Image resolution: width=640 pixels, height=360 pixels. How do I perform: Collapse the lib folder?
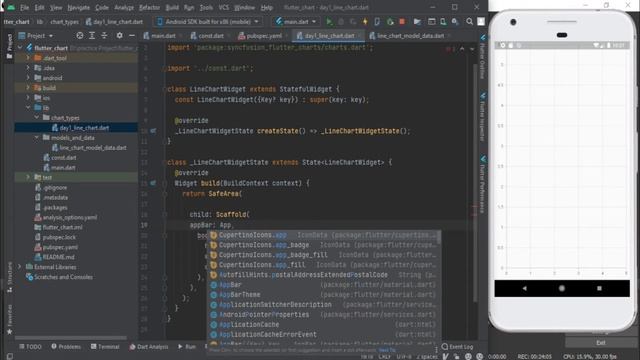[x=28, y=107]
